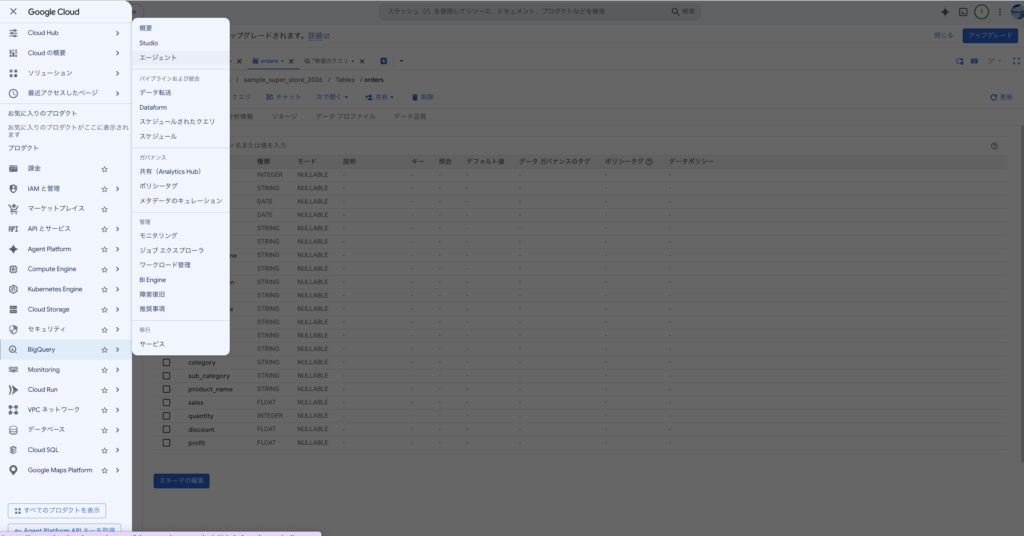Select Studio in BigQuery submenu
The height and width of the screenshot is (536, 1024).
tap(148, 43)
